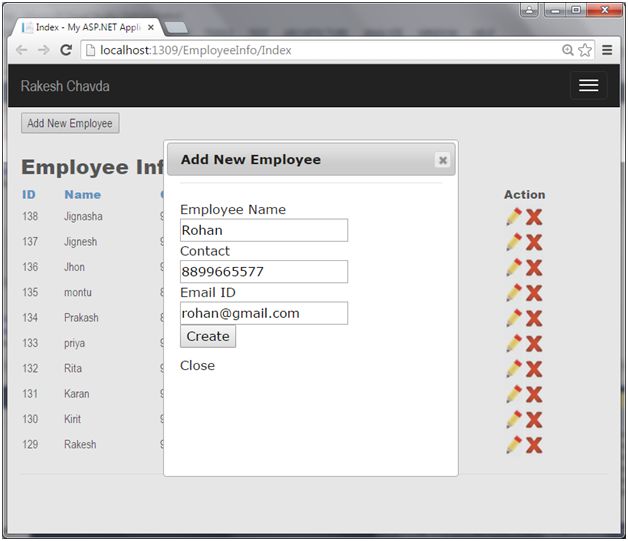
Task: Minimize the browser window
Action: click(556, 10)
